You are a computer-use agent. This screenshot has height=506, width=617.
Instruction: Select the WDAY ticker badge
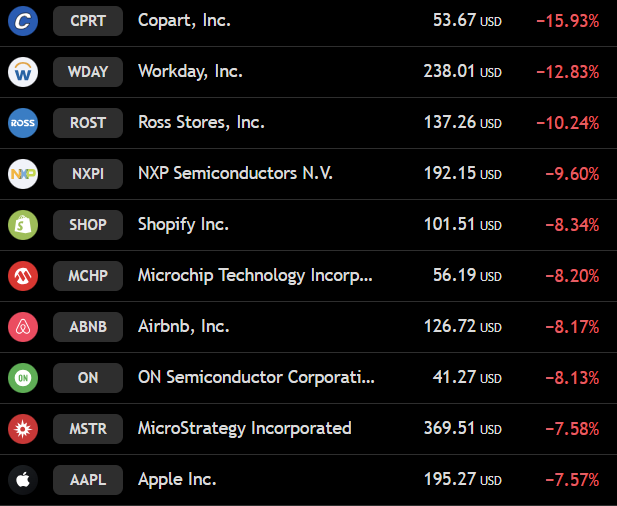click(x=88, y=72)
